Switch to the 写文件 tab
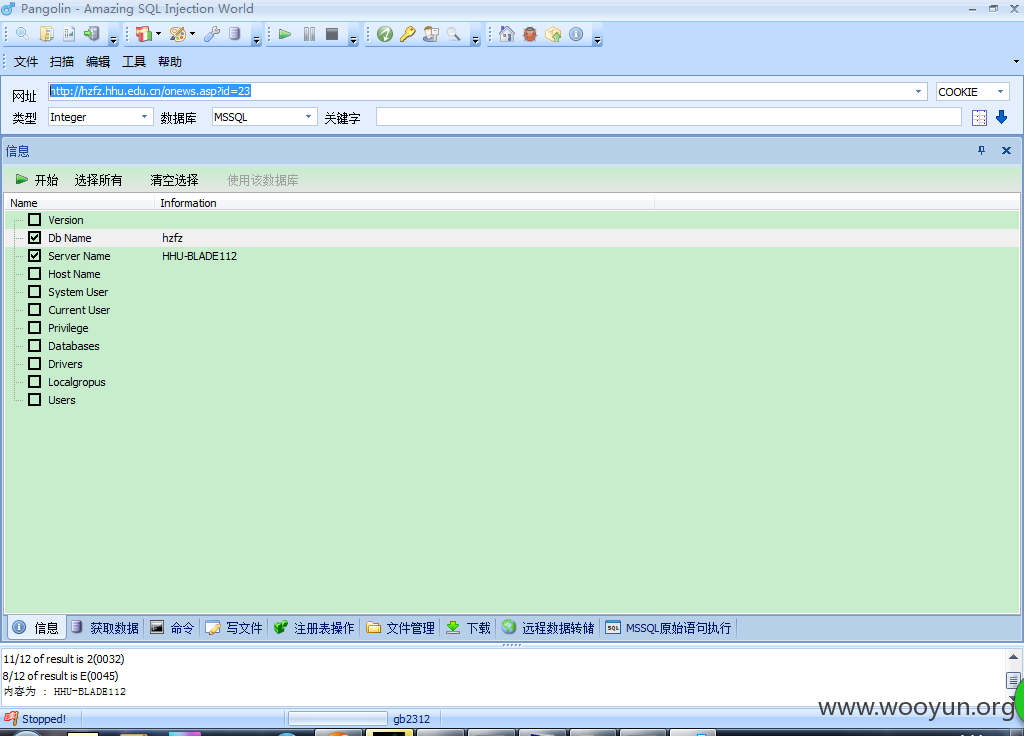 tap(234, 628)
